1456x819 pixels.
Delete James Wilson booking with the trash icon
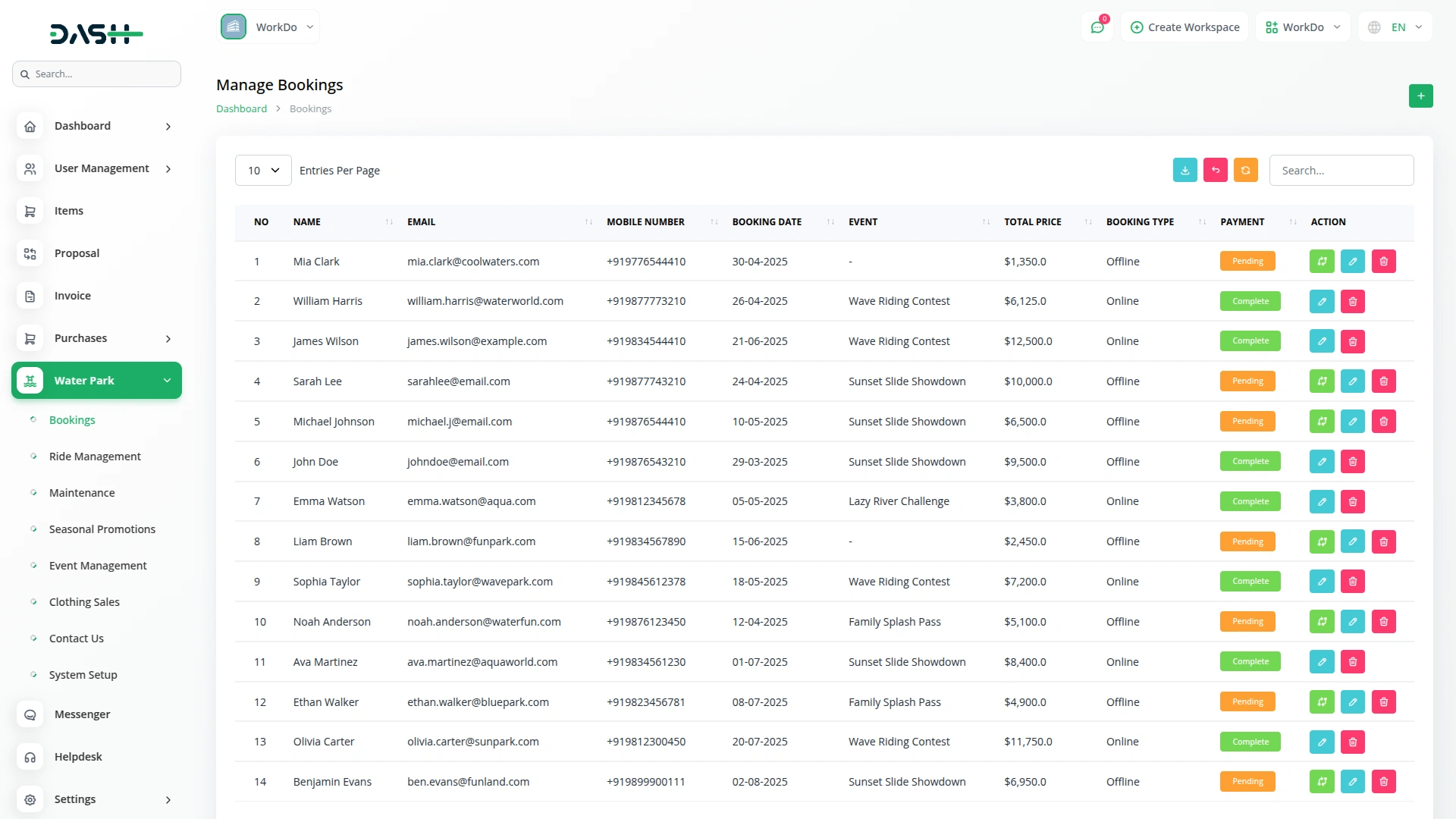(x=1352, y=341)
